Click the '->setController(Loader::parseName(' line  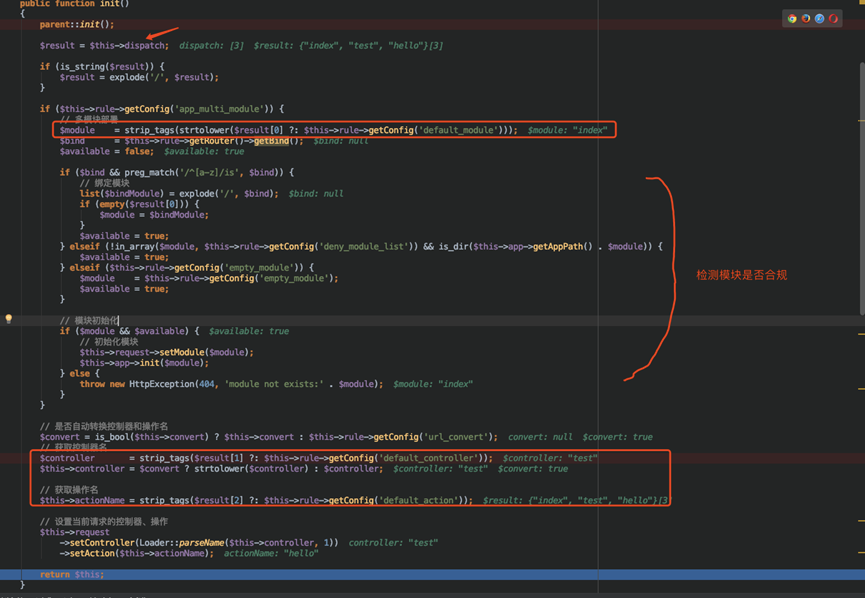pos(199,543)
